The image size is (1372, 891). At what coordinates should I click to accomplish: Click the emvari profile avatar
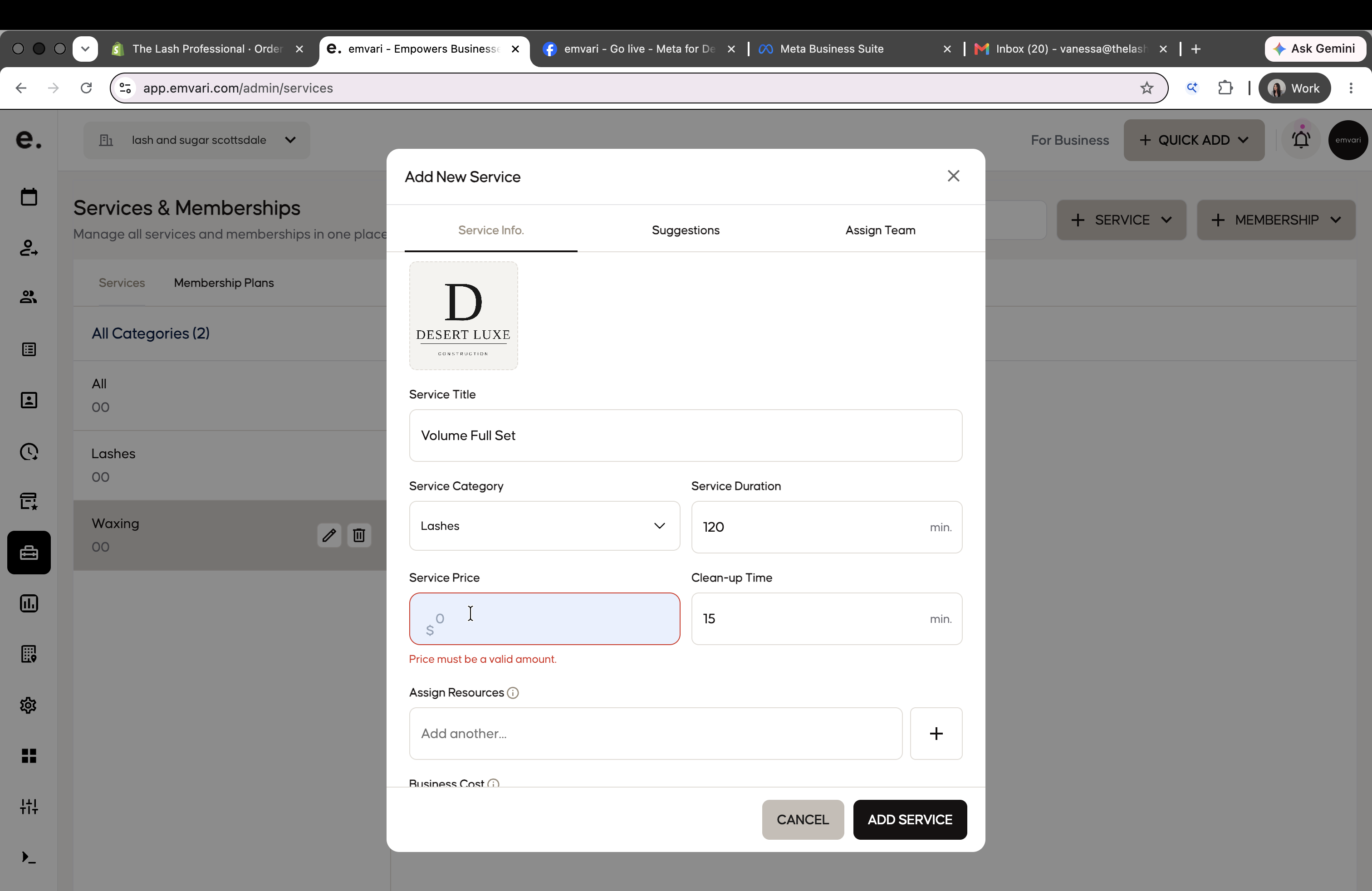point(1348,140)
